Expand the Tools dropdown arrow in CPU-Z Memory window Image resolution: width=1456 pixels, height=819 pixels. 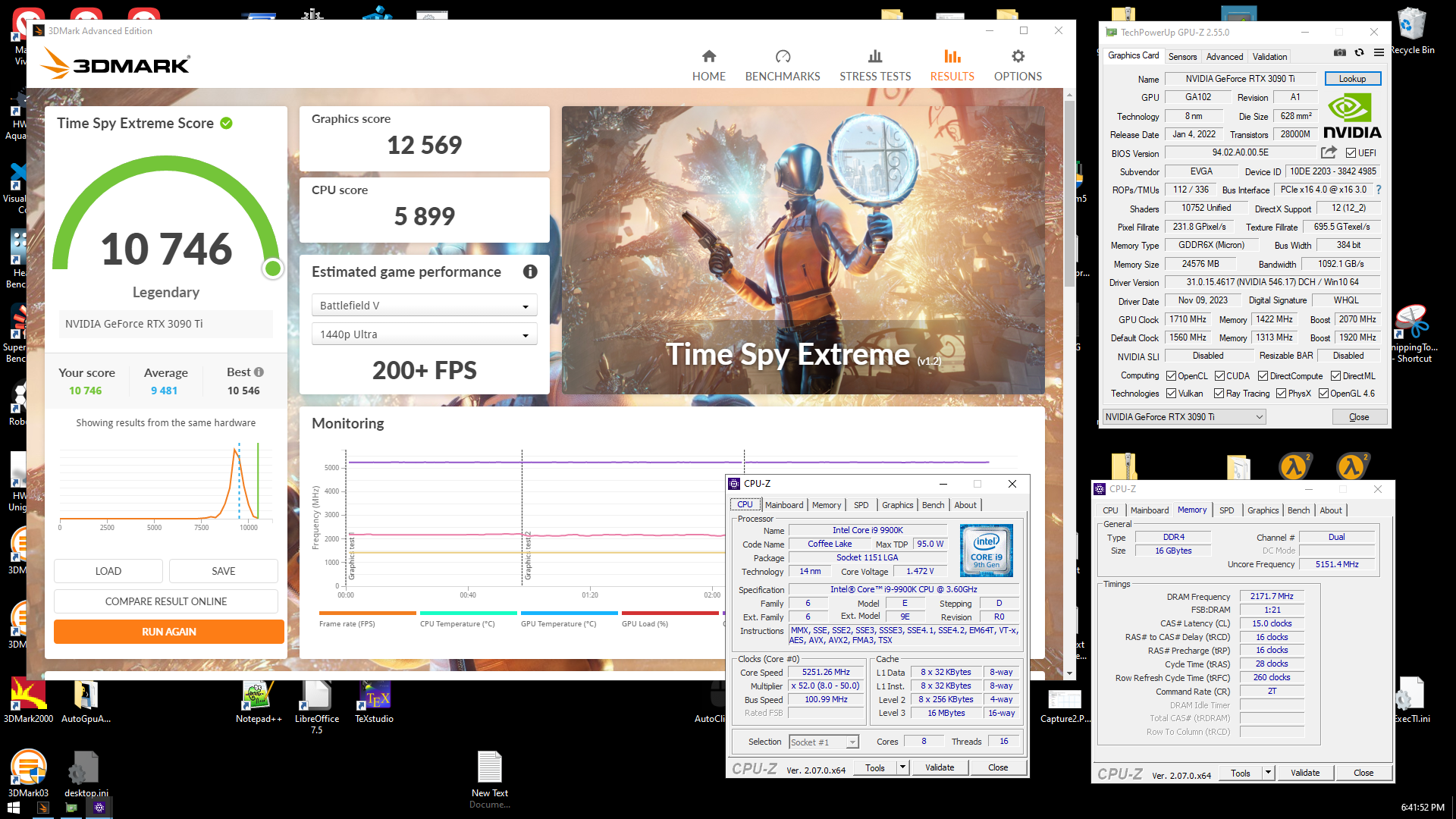pyautogui.click(x=1268, y=773)
